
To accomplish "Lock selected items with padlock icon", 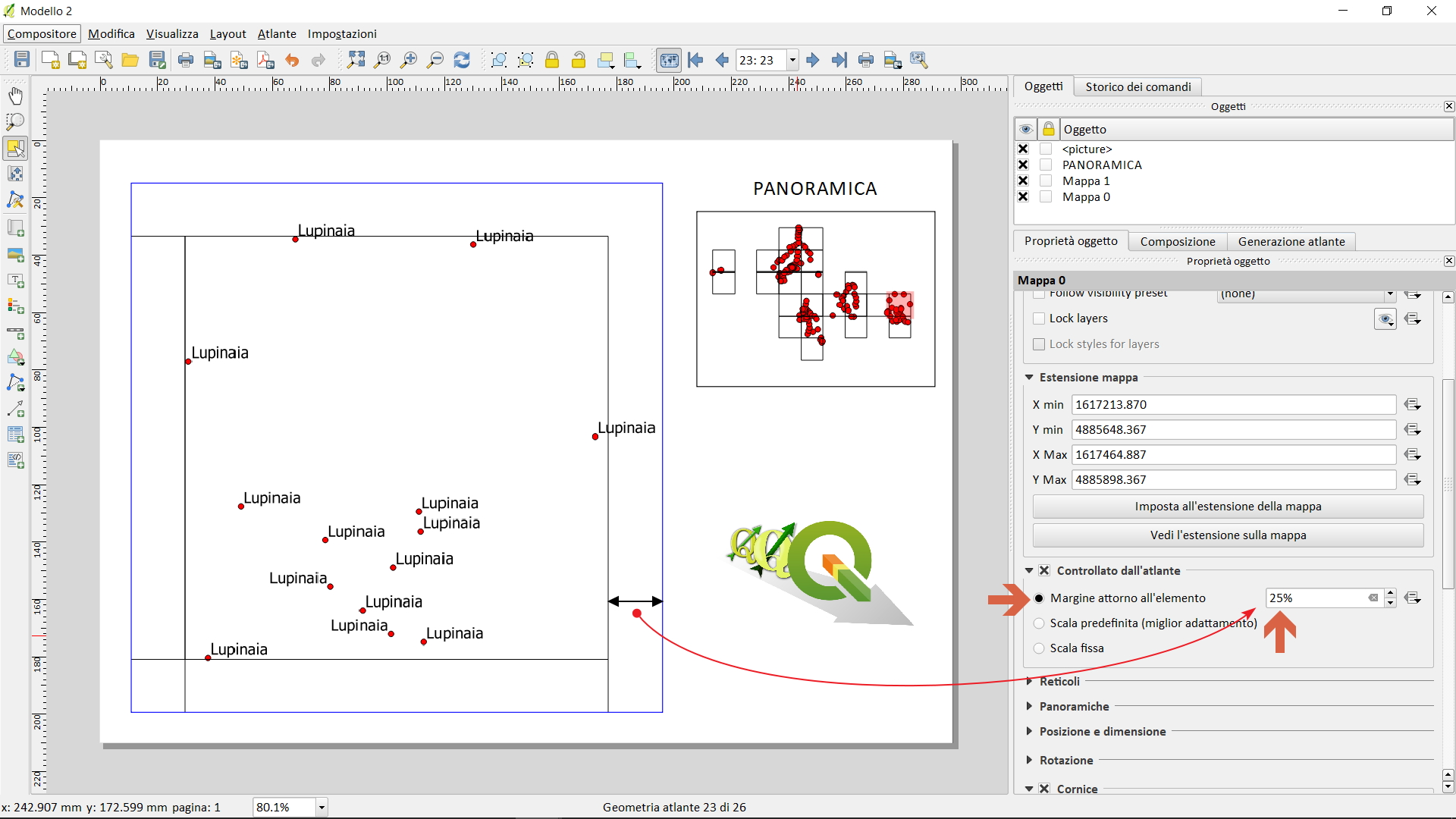I will click(552, 60).
